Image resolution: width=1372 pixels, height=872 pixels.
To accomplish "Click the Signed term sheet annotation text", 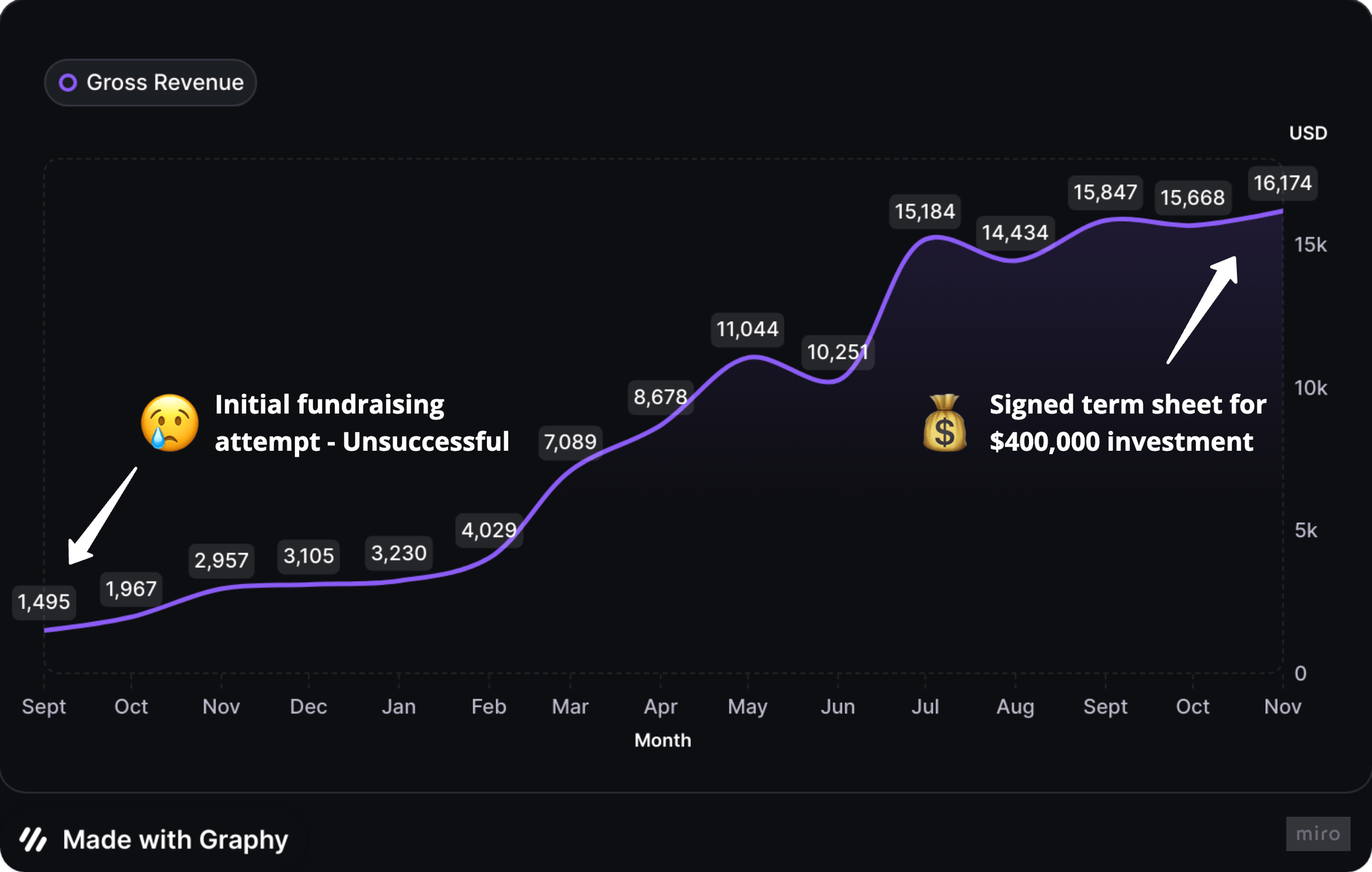I will pos(1127,423).
